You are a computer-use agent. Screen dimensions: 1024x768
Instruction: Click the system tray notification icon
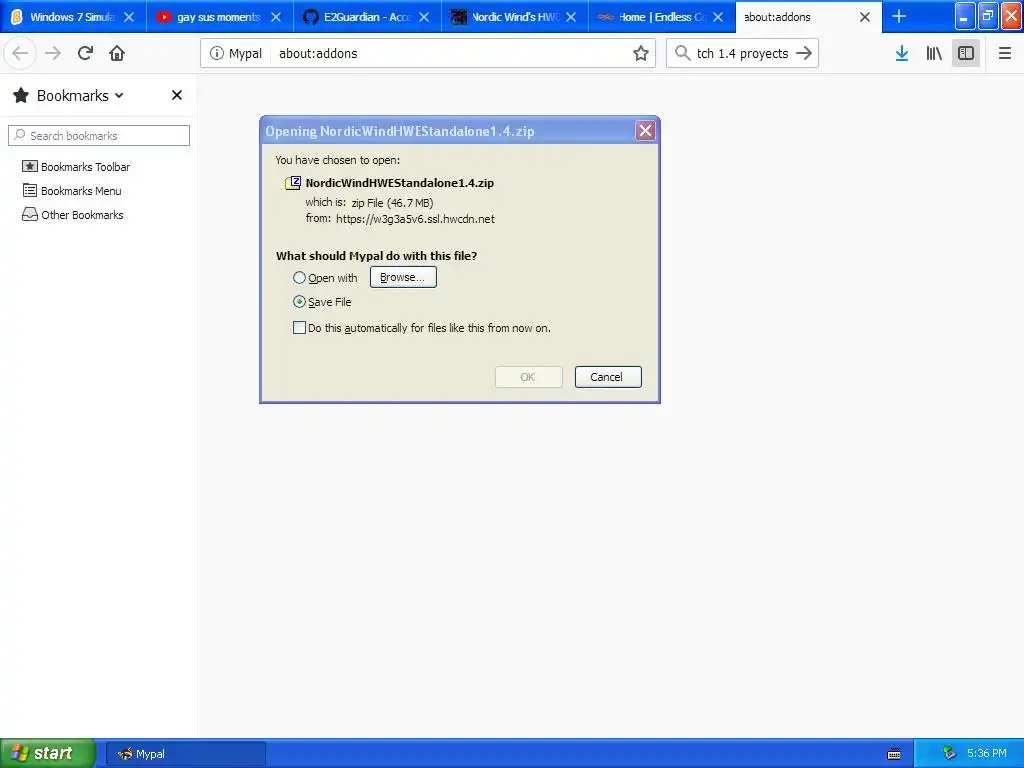pos(949,754)
